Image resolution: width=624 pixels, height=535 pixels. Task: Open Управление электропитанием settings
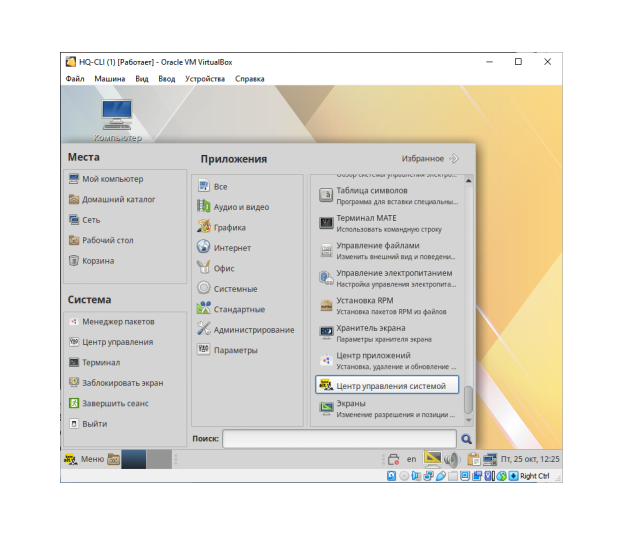(x=388, y=278)
